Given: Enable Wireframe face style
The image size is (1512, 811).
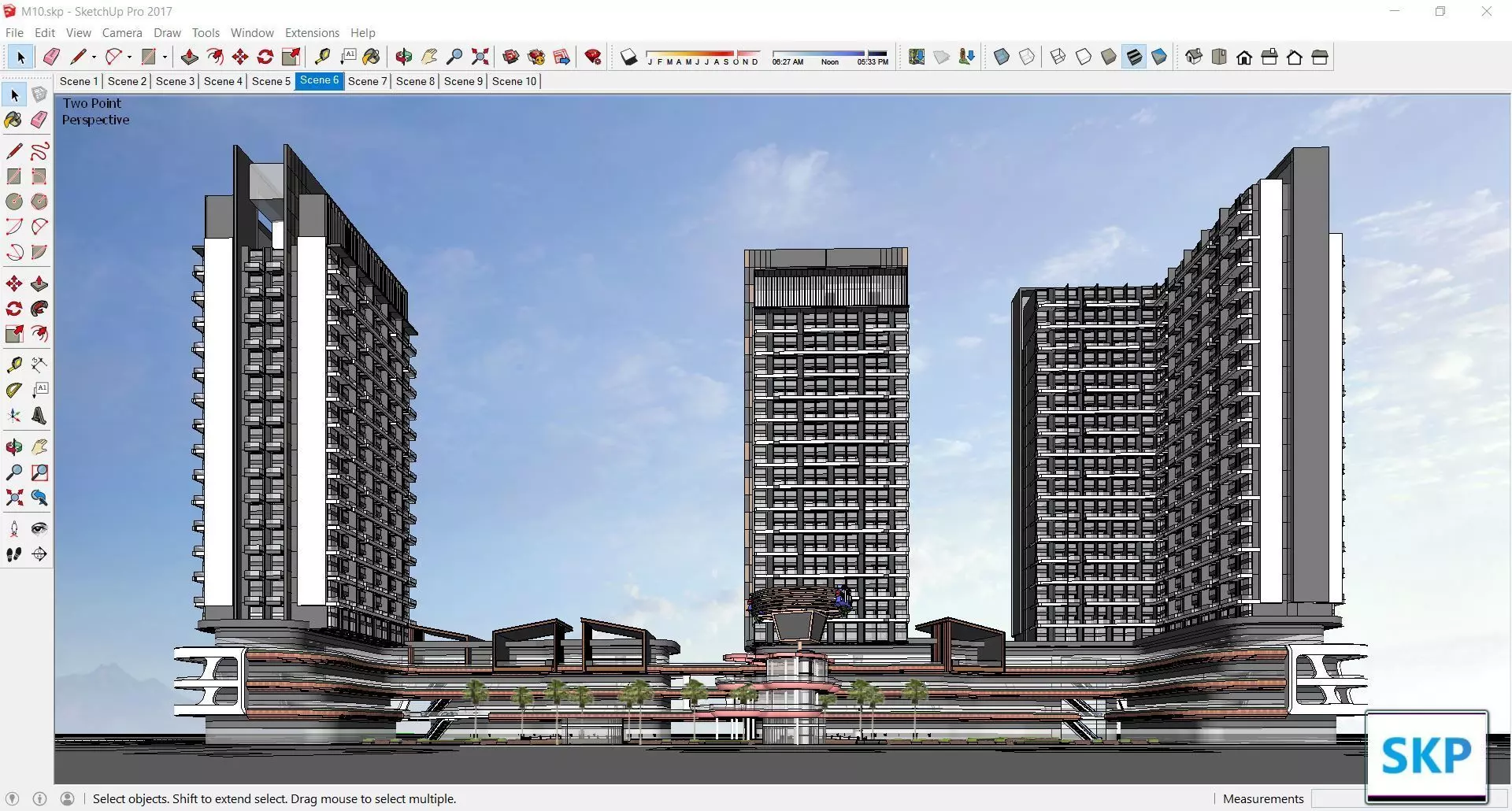Looking at the screenshot, I should pos(1058,57).
